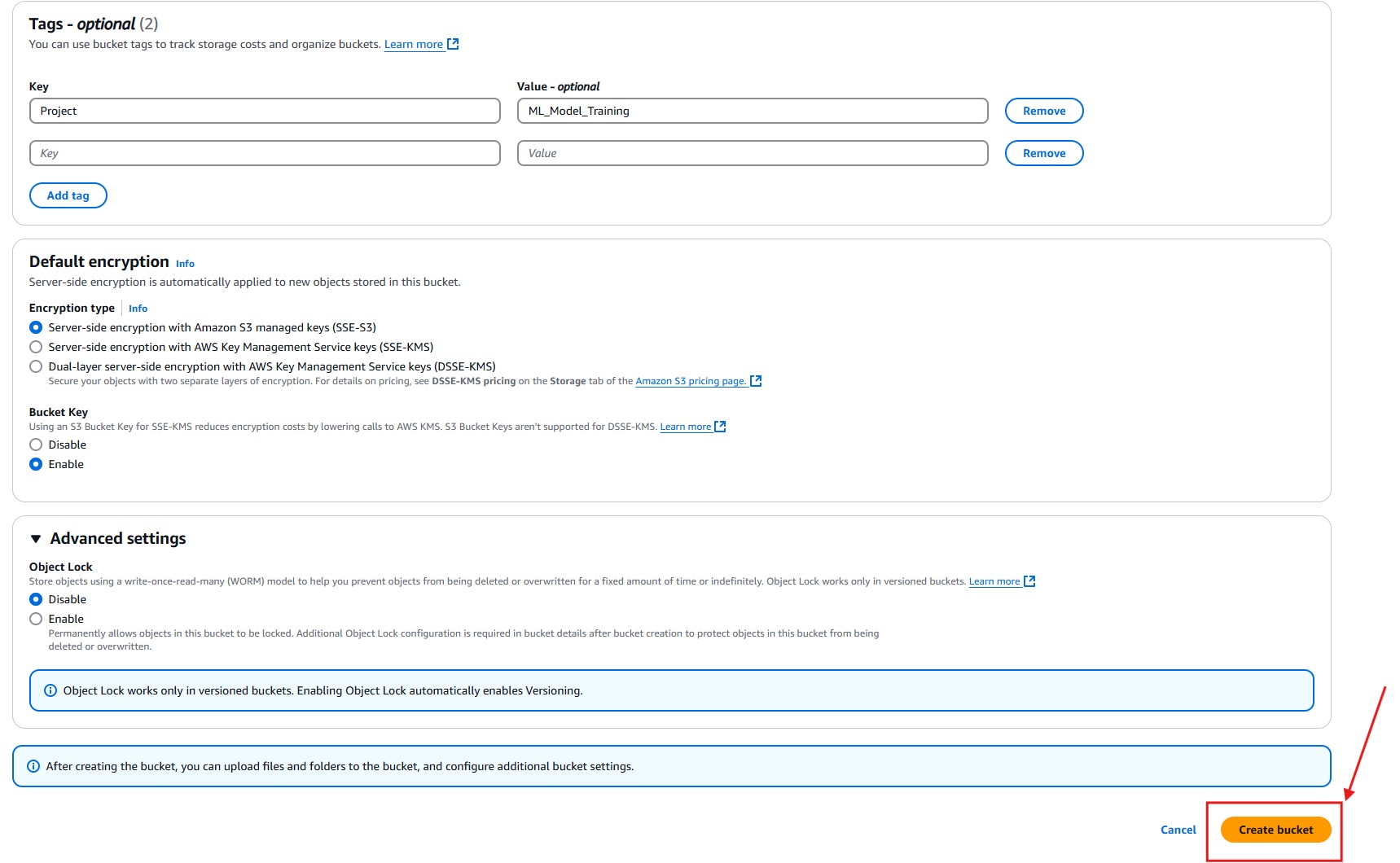The height and width of the screenshot is (863, 1400).
Task: Choose Disable under Bucket Key
Action: 36,445
